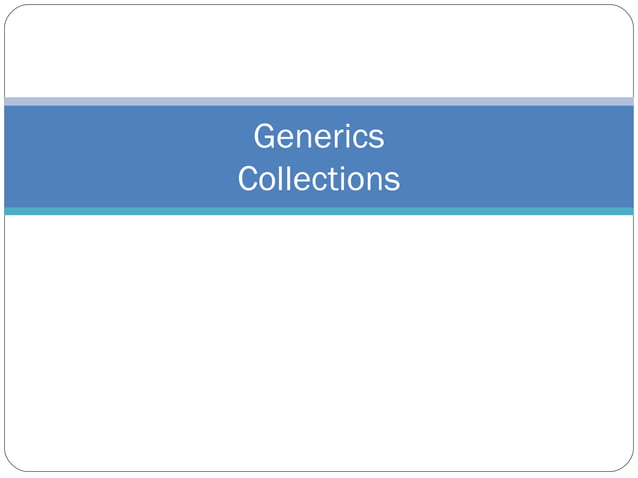Click the blue gap between Generics and Collections

pos(319,158)
